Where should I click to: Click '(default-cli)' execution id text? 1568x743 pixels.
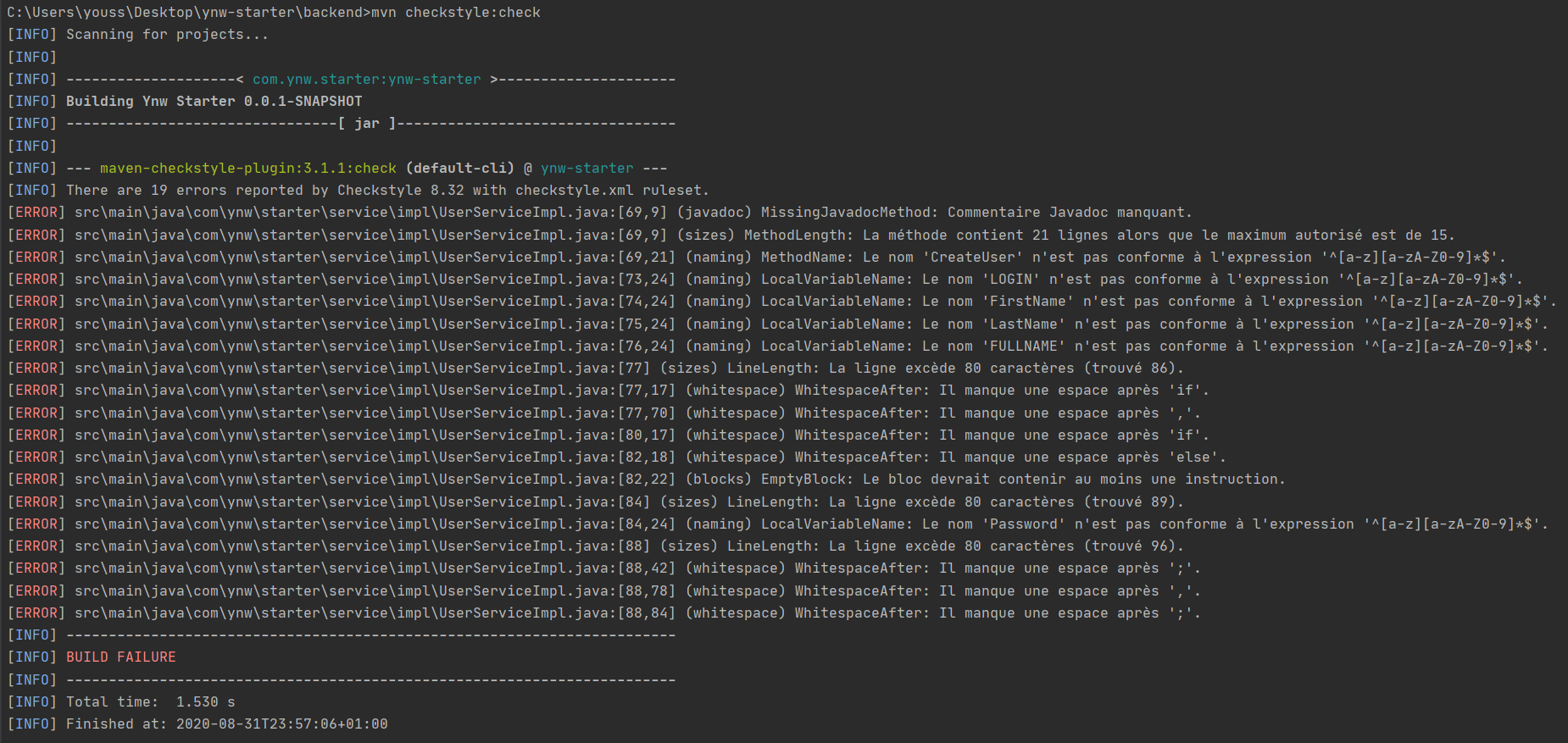coord(460,168)
